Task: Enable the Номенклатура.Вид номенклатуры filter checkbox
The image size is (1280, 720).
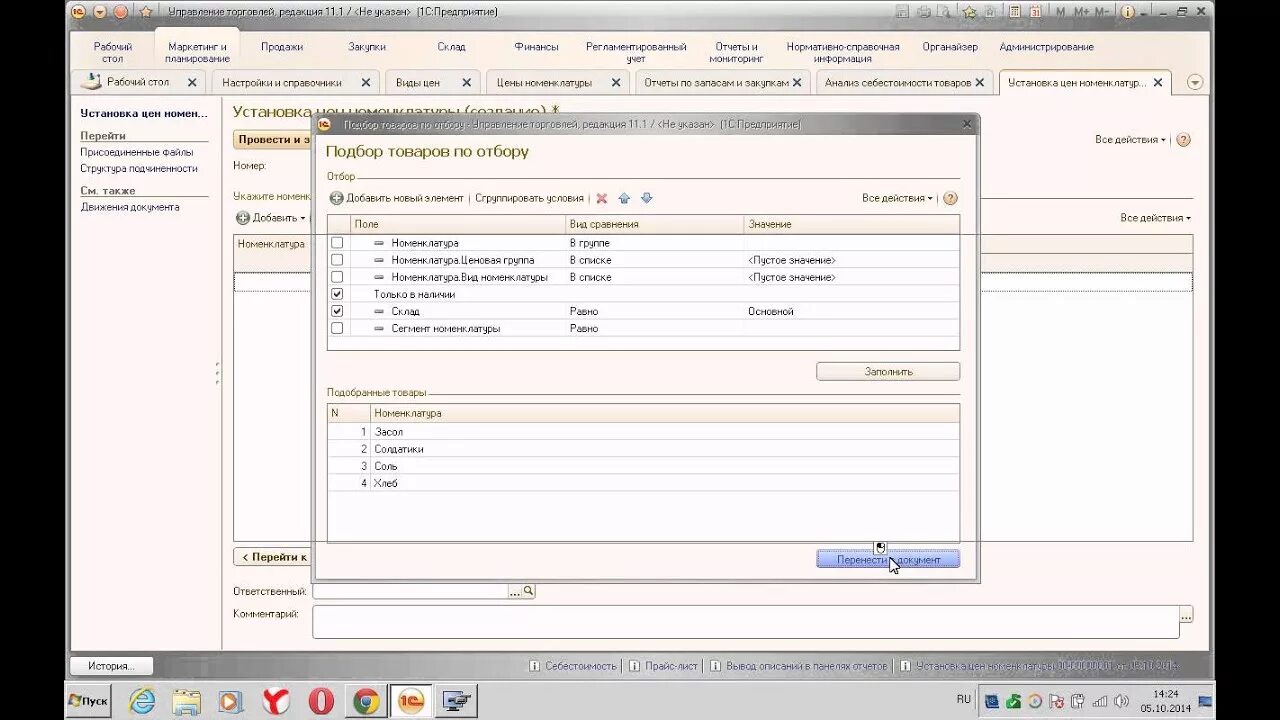Action: [337, 277]
